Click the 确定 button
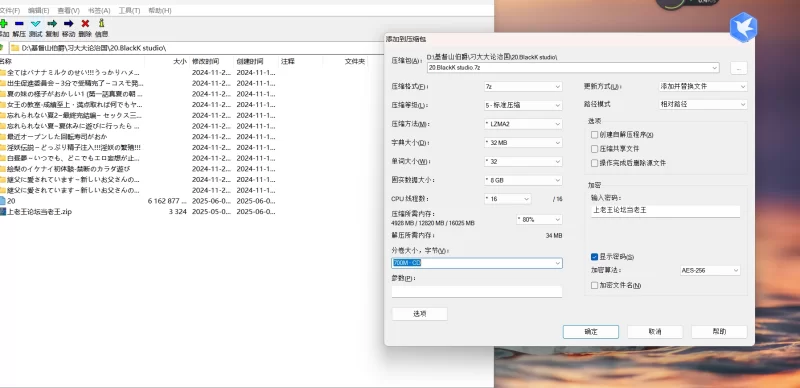The height and width of the screenshot is (388, 800). tap(591, 332)
